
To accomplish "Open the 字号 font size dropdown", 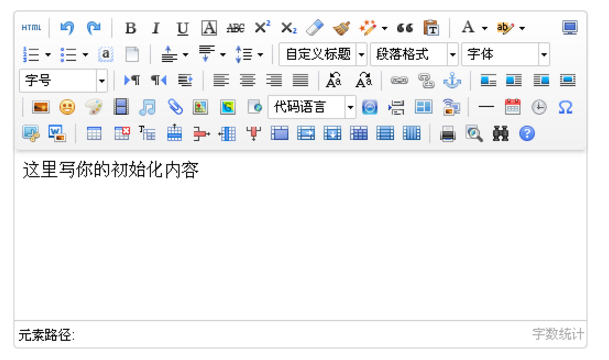I will [63, 81].
